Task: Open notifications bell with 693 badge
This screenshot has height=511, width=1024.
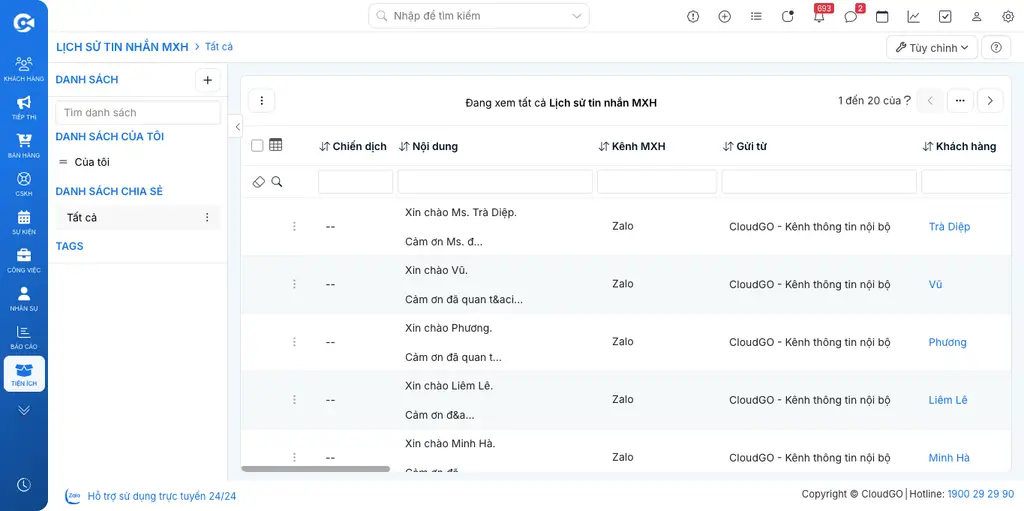Action: (820, 16)
